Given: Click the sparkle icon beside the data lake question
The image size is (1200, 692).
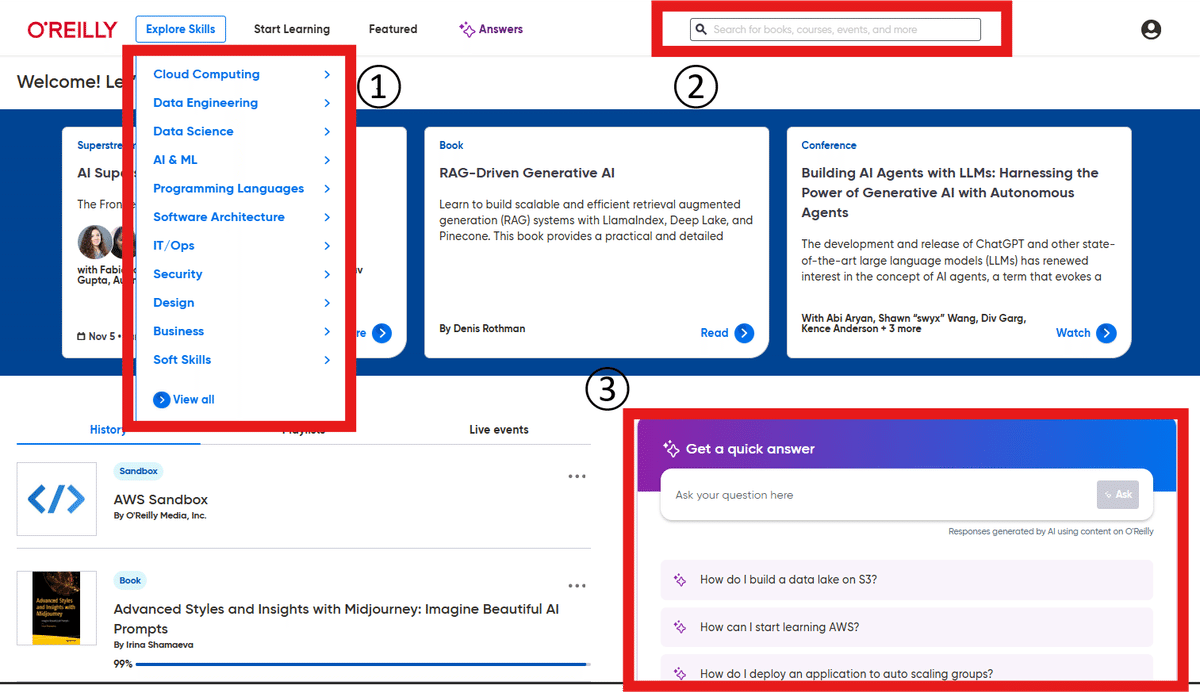Looking at the screenshot, I should (681, 580).
